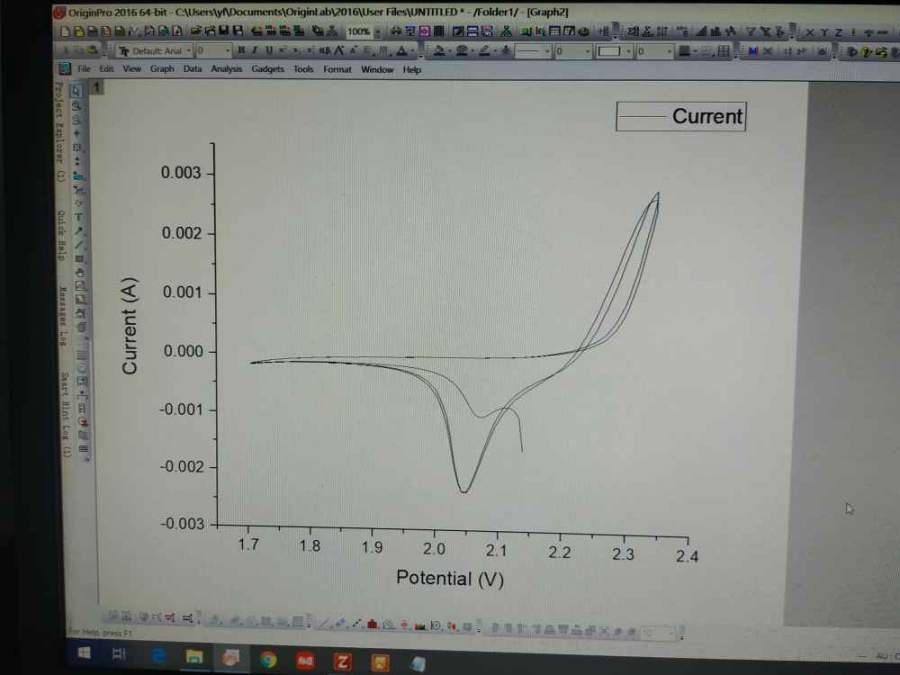Open the Messages Log side tab
Viewport: 900px width, 675px height.
pyautogui.click(x=63, y=316)
